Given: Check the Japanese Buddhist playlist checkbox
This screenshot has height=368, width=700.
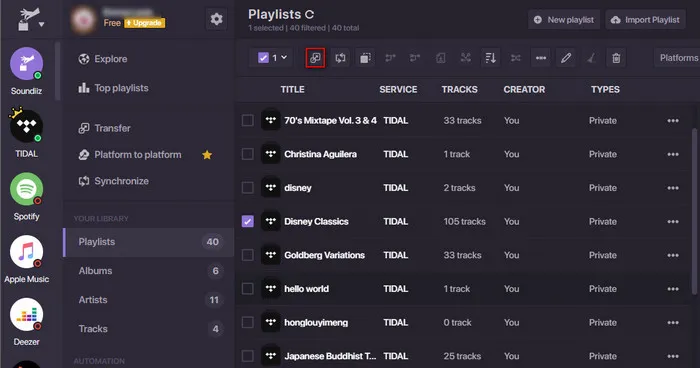Looking at the screenshot, I should pyautogui.click(x=248, y=356).
